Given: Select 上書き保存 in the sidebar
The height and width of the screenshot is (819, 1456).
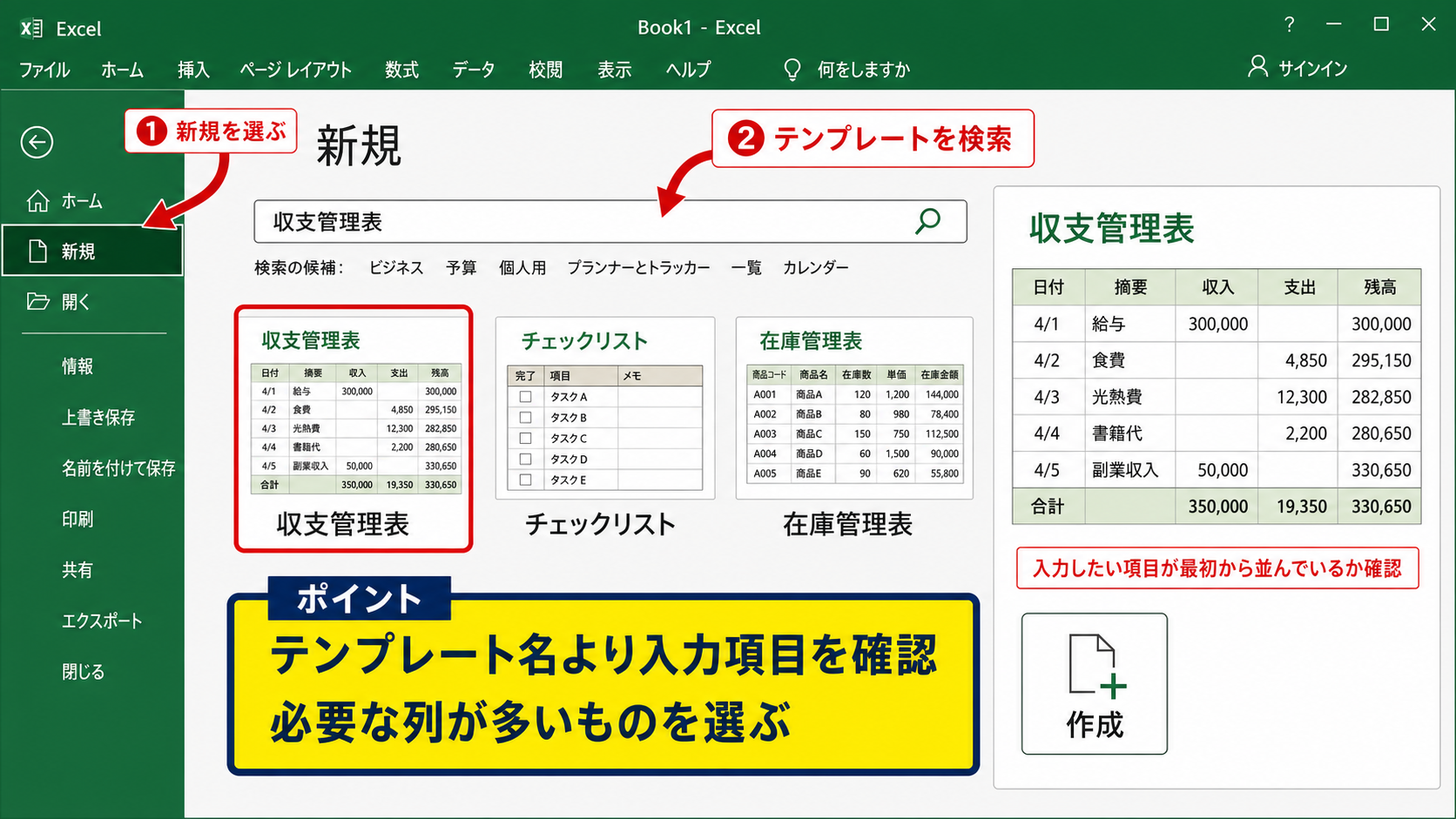Looking at the screenshot, I should pos(98,418).
